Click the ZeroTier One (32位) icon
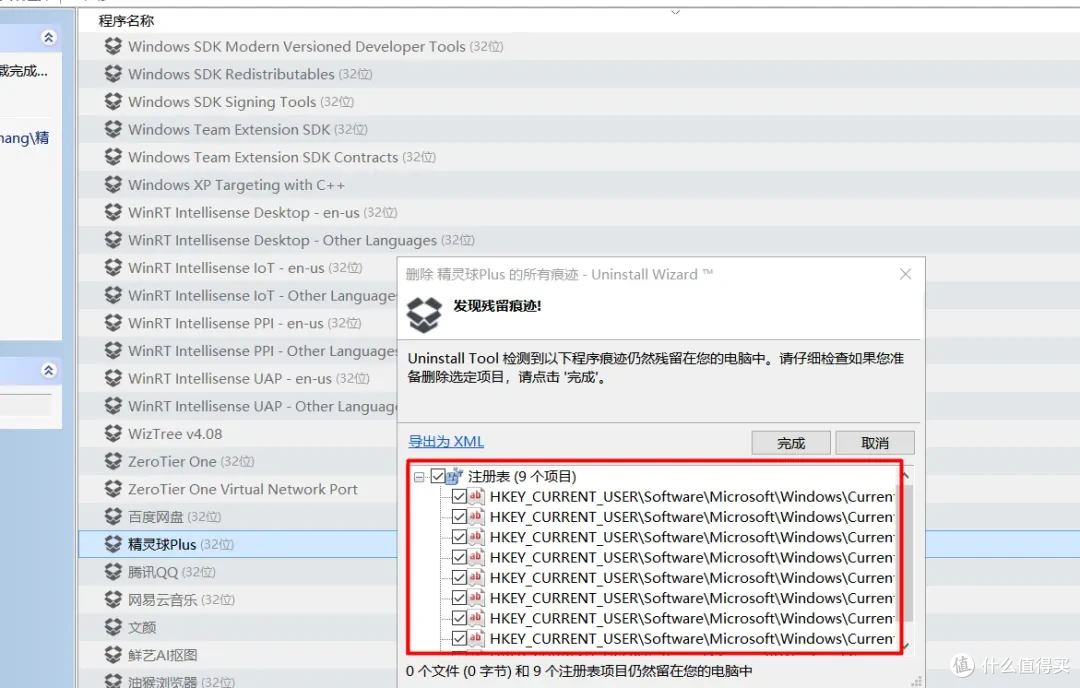 coord(114,461)
